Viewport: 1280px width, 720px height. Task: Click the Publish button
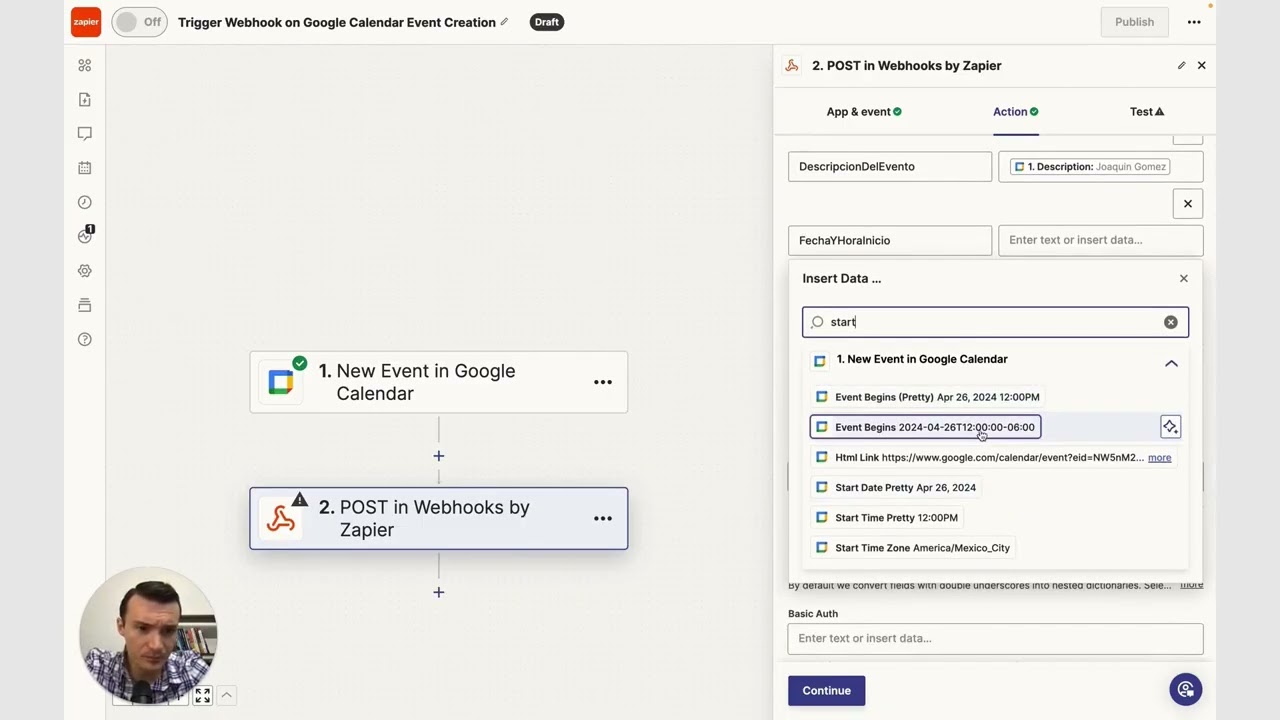pos(1134,22)
